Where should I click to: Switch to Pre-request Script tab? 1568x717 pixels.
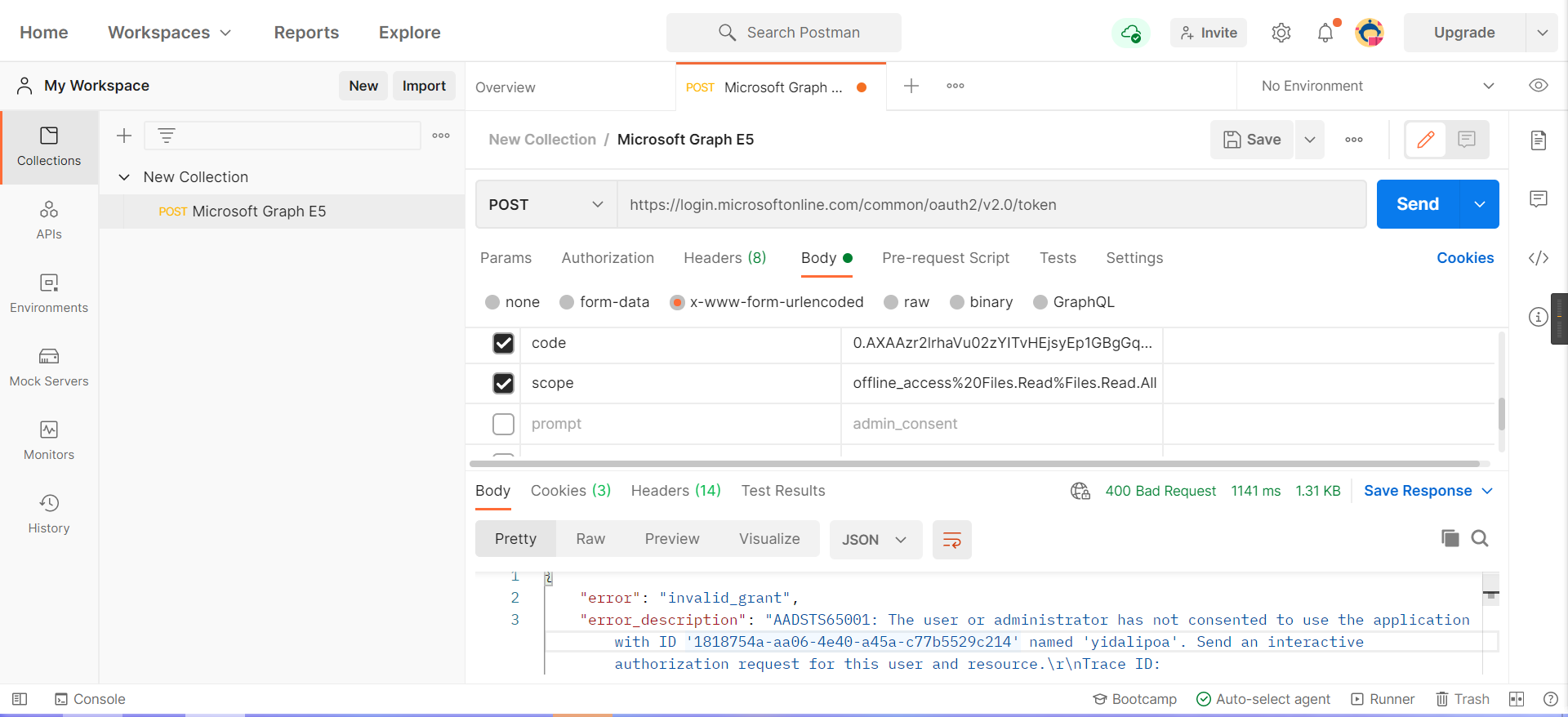946,258
